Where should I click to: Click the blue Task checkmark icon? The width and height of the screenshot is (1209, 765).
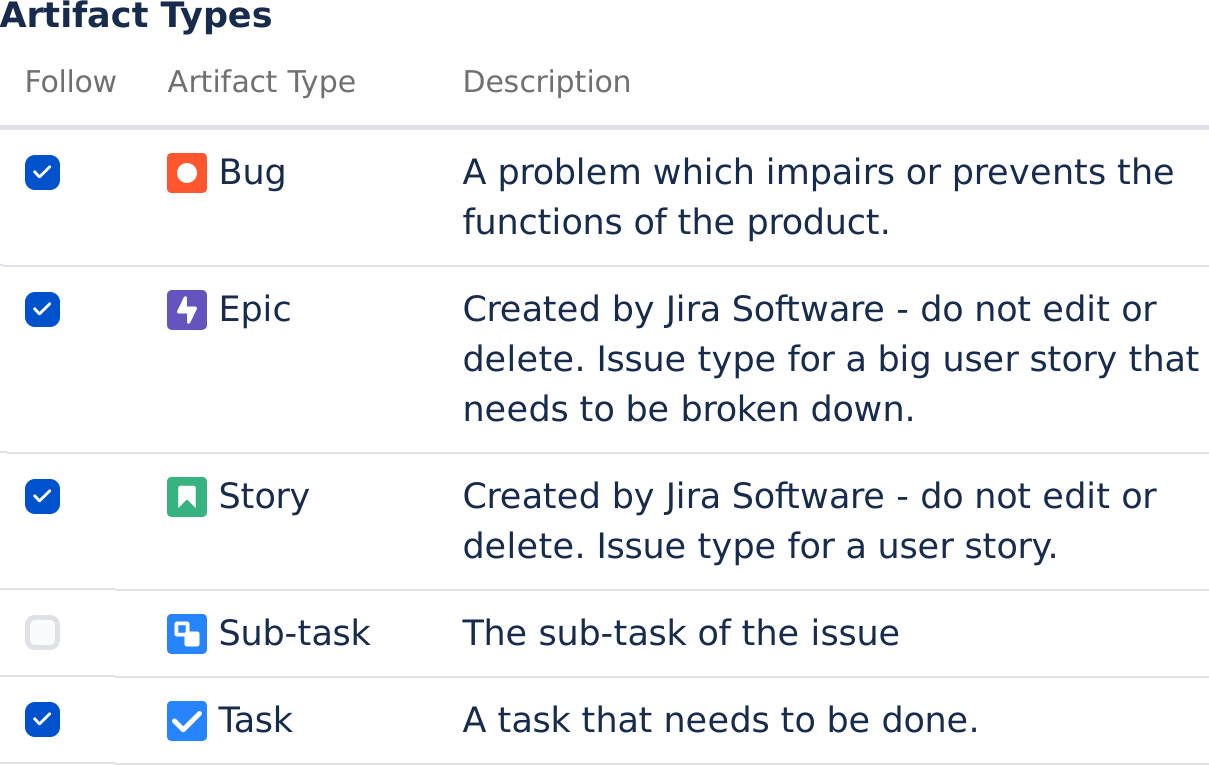tap(187, 721)
